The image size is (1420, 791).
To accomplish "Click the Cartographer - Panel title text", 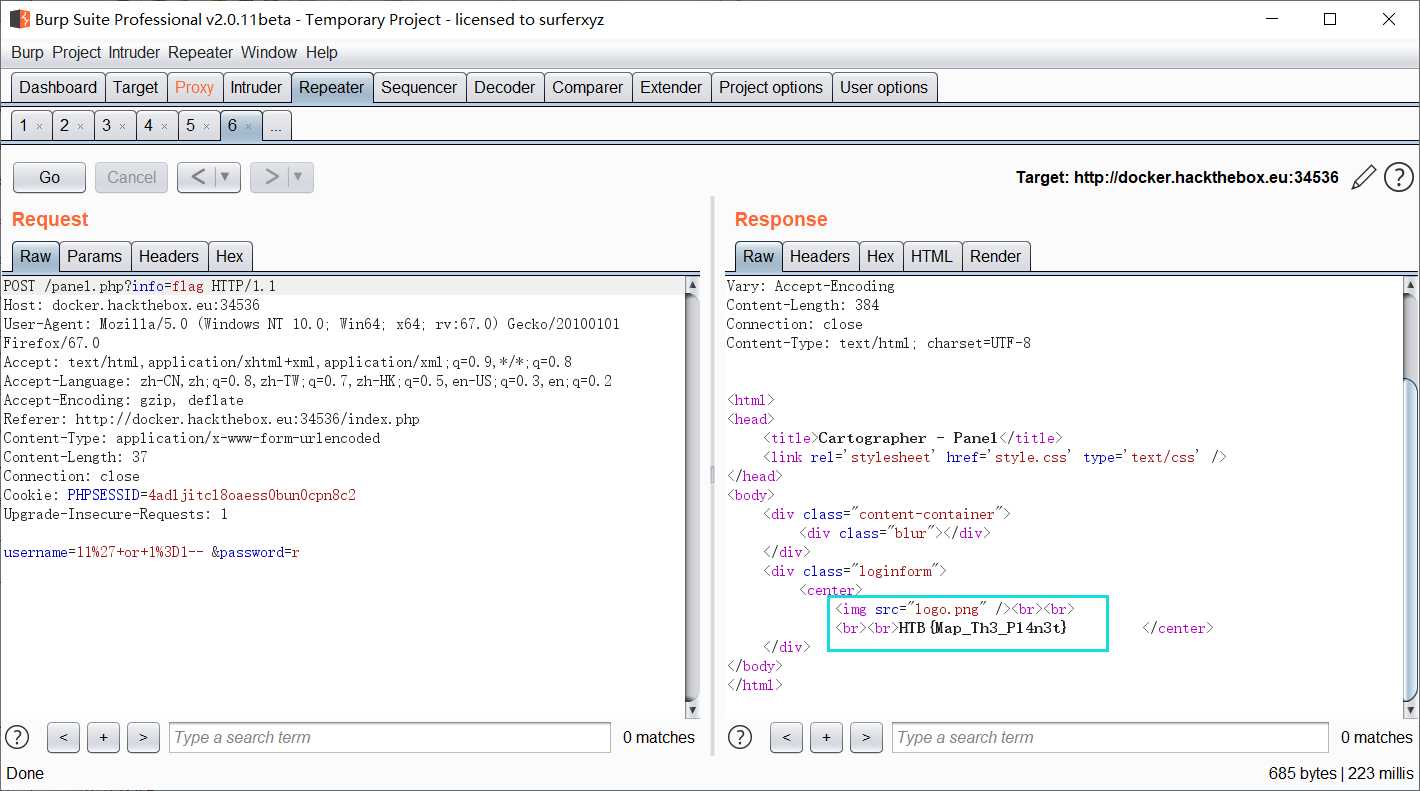I will (x=908, y=438).
